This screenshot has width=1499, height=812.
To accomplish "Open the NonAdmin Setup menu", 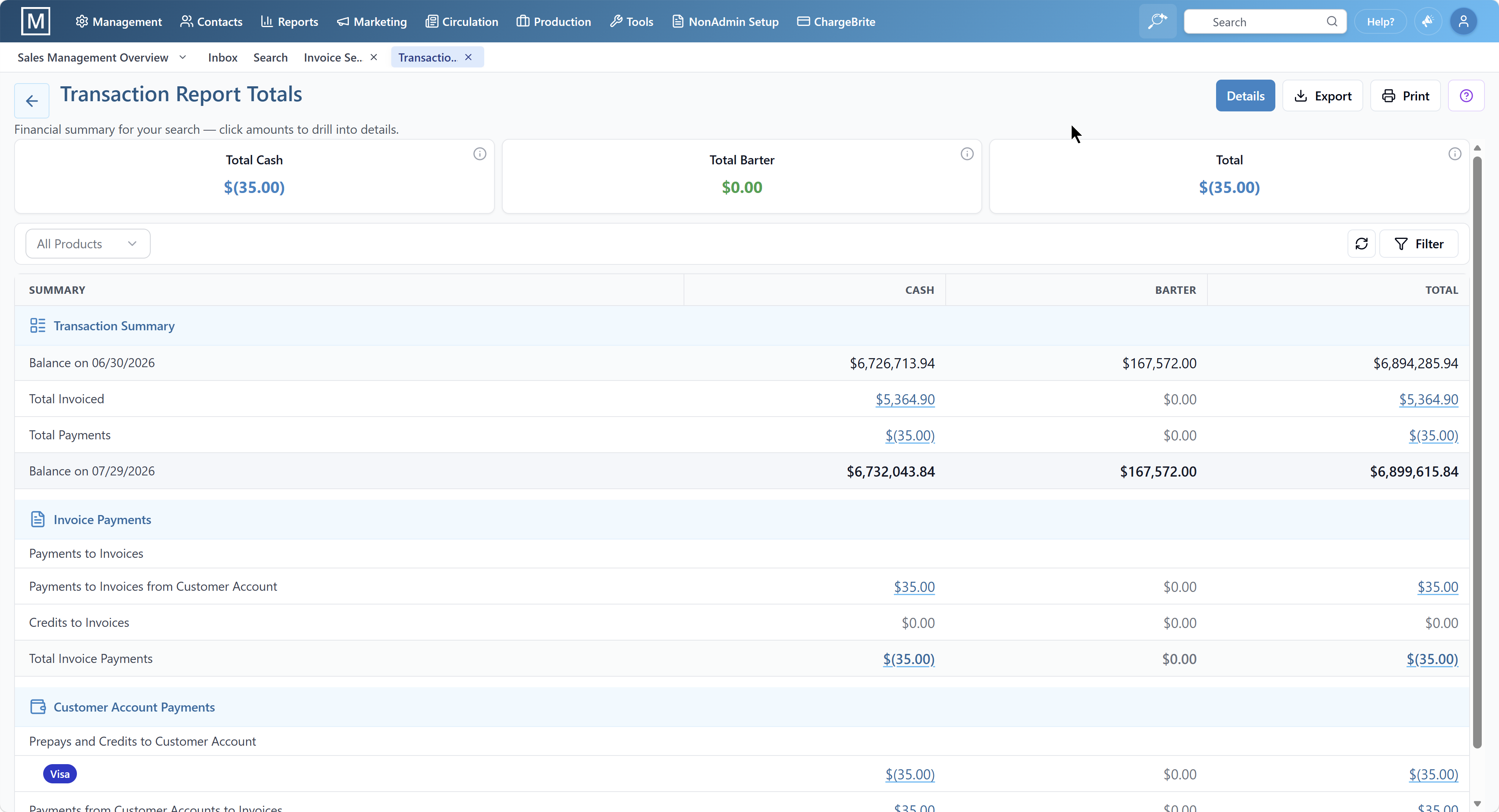I will 725,22.
